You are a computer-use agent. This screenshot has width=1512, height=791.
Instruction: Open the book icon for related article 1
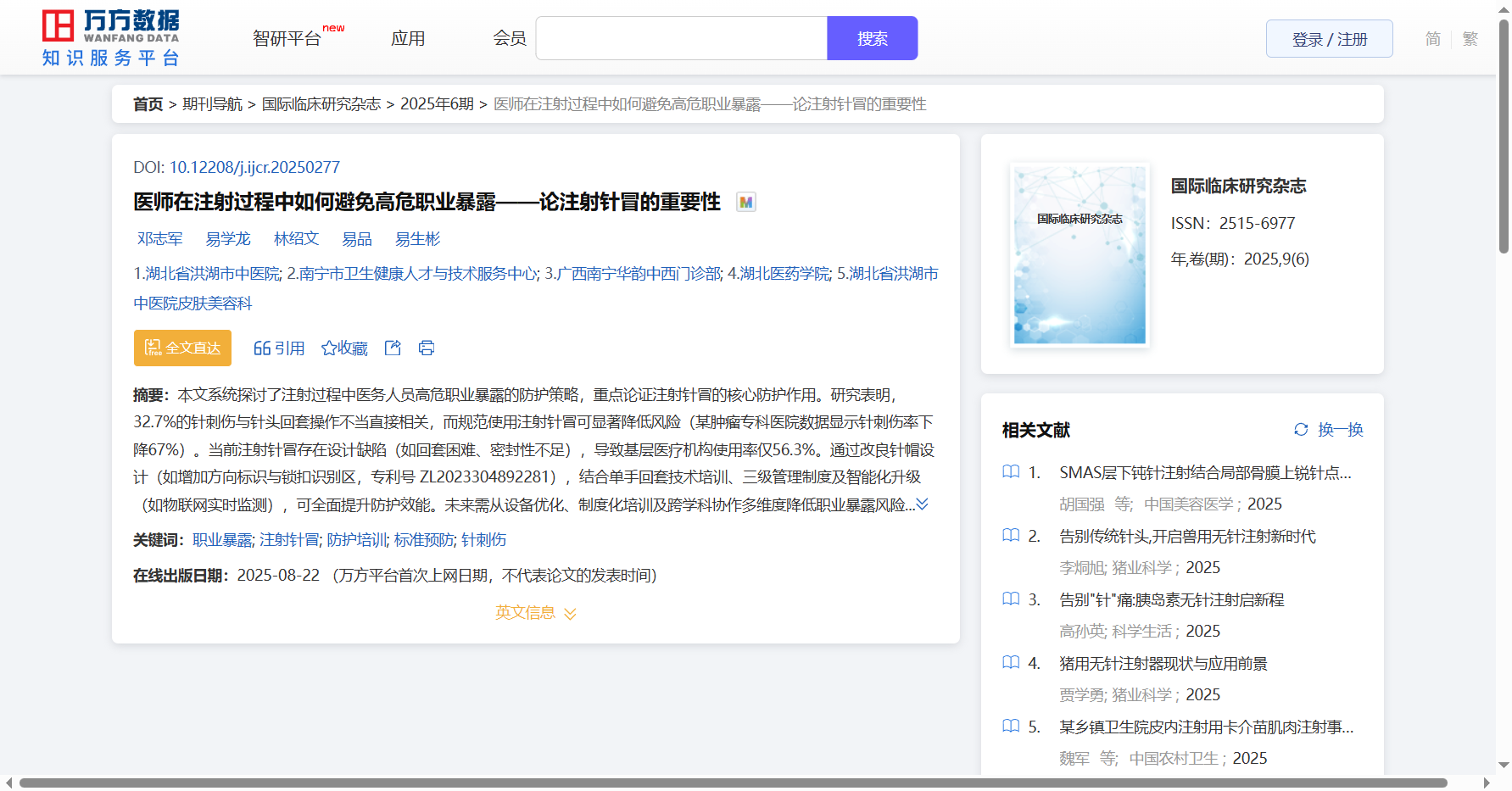(x=1011, y=471)
